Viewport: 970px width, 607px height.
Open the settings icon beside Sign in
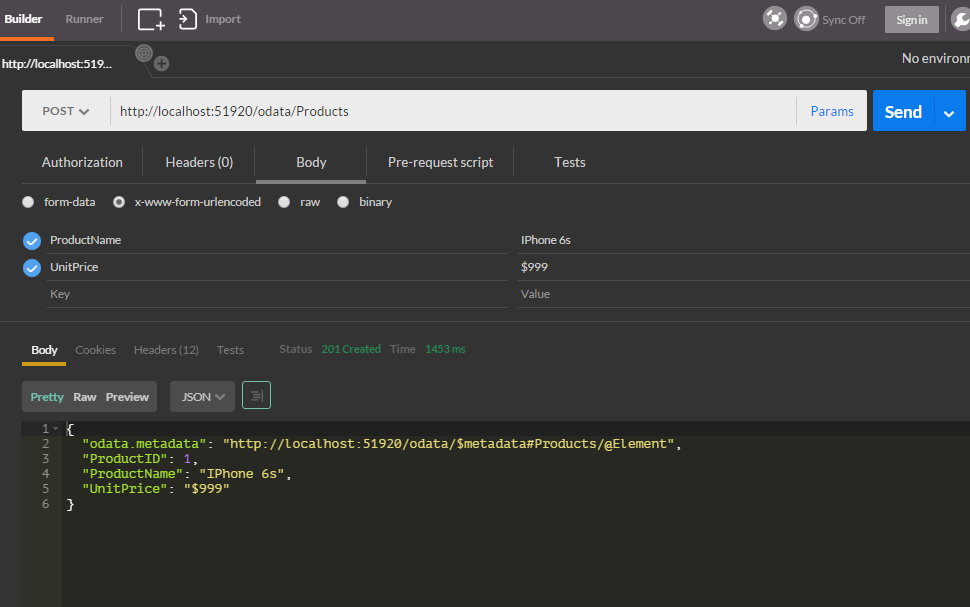[x=961, y=18]
